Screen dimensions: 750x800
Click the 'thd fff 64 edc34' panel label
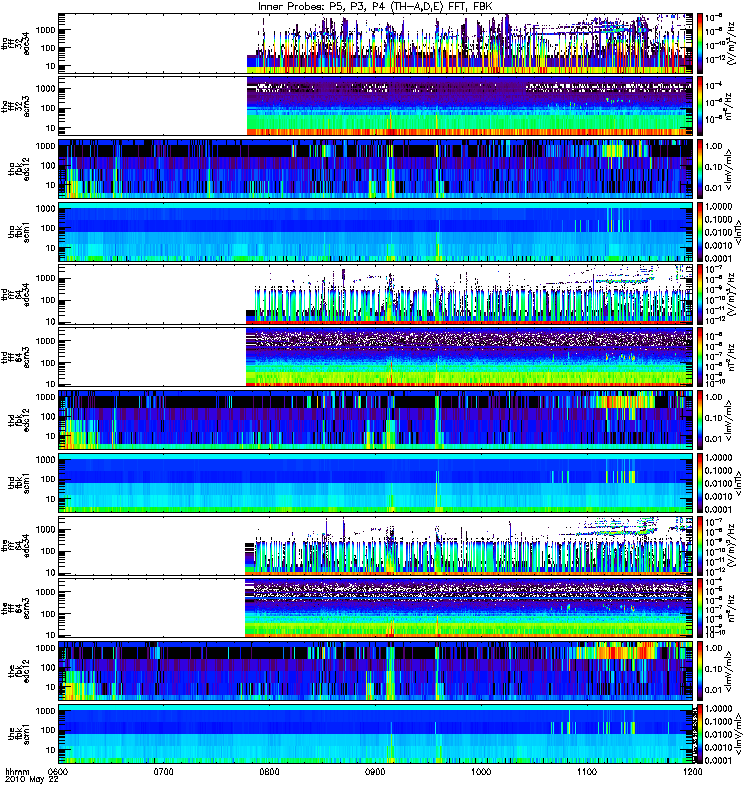point(15,295)
